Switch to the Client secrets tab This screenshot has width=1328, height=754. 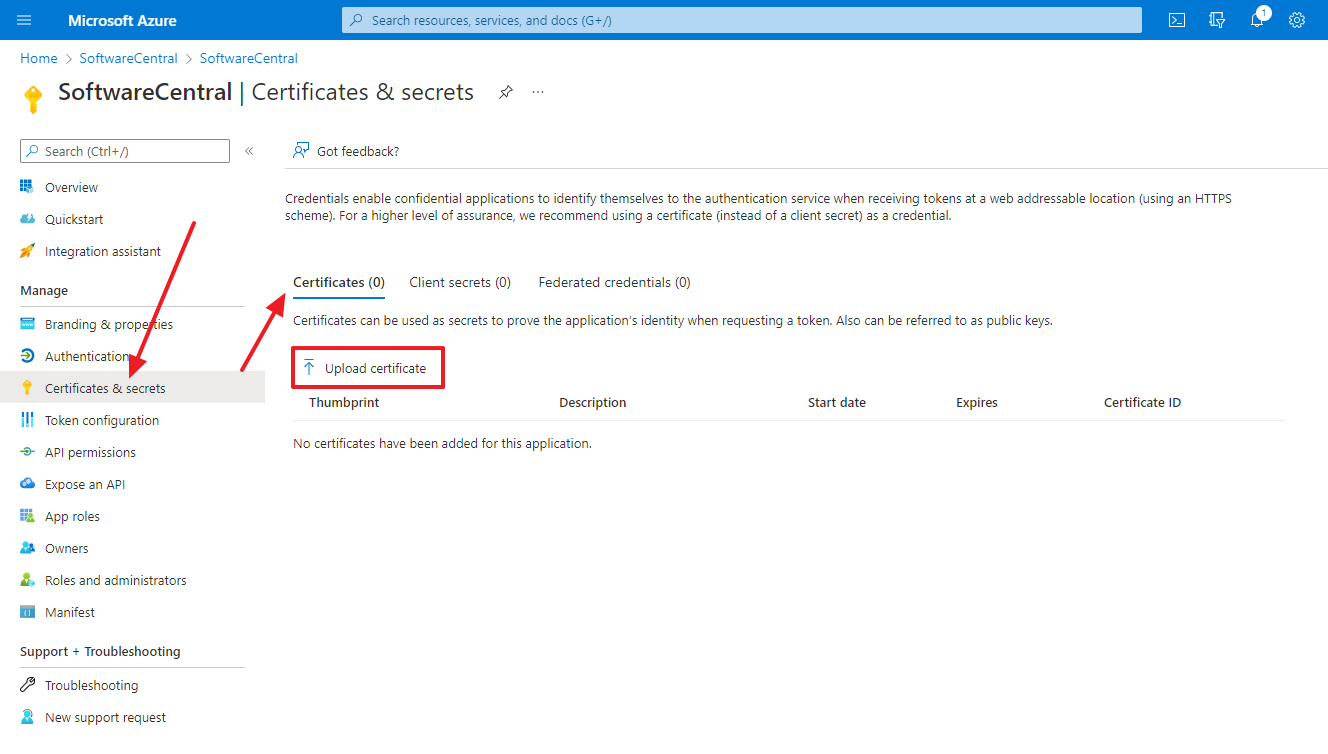coord(460,282)
